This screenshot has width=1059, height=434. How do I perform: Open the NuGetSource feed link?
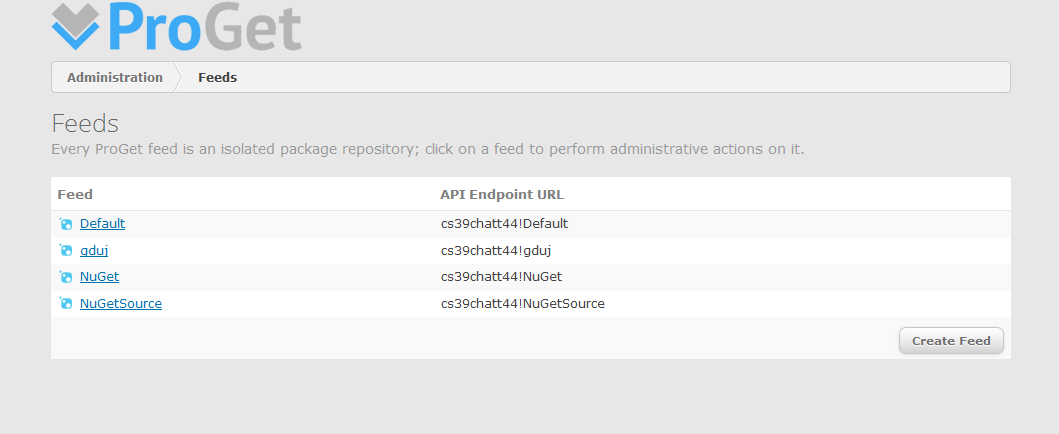120,303
